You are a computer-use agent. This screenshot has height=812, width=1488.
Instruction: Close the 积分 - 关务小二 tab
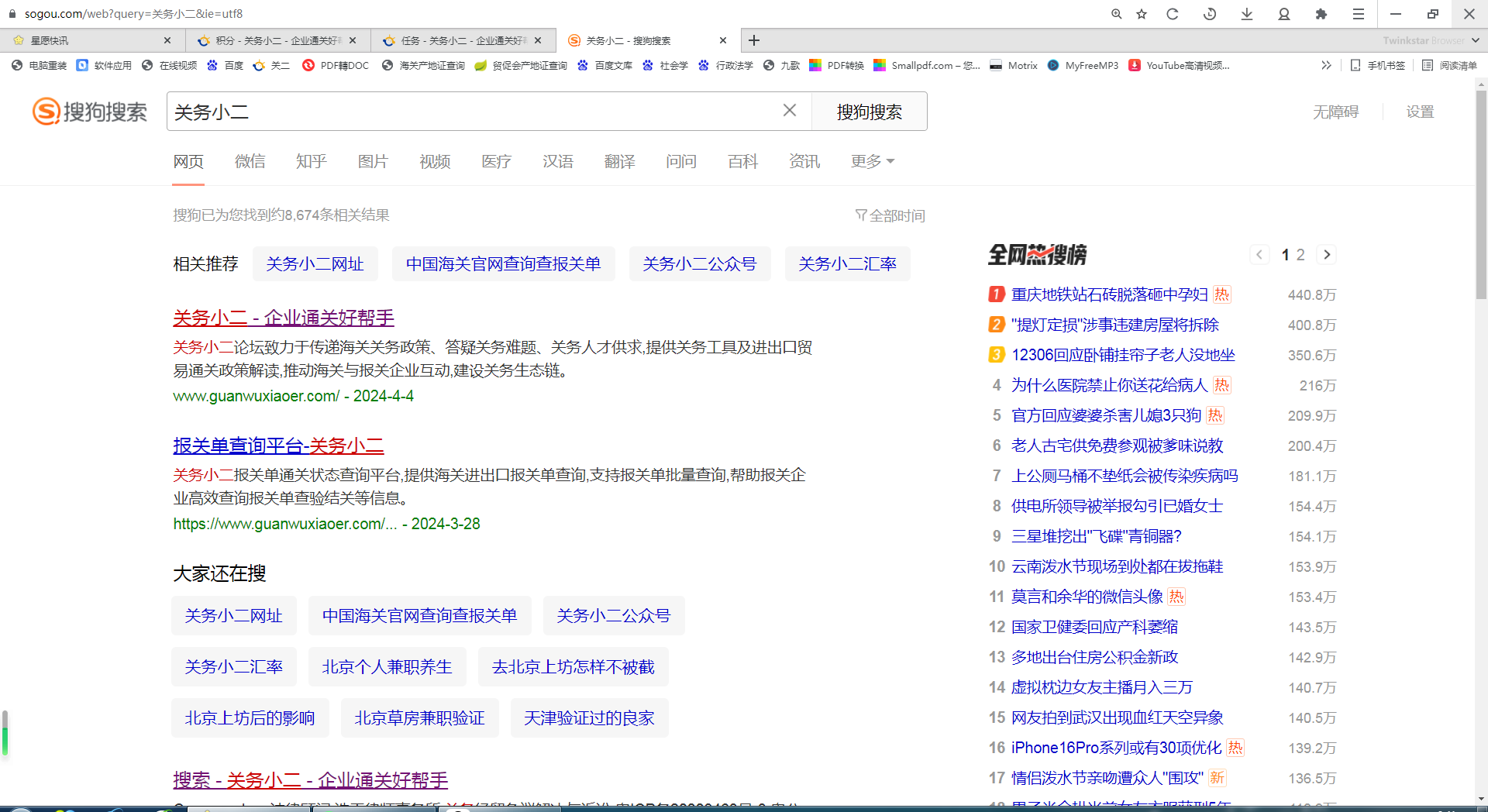[x=353, y=40]
